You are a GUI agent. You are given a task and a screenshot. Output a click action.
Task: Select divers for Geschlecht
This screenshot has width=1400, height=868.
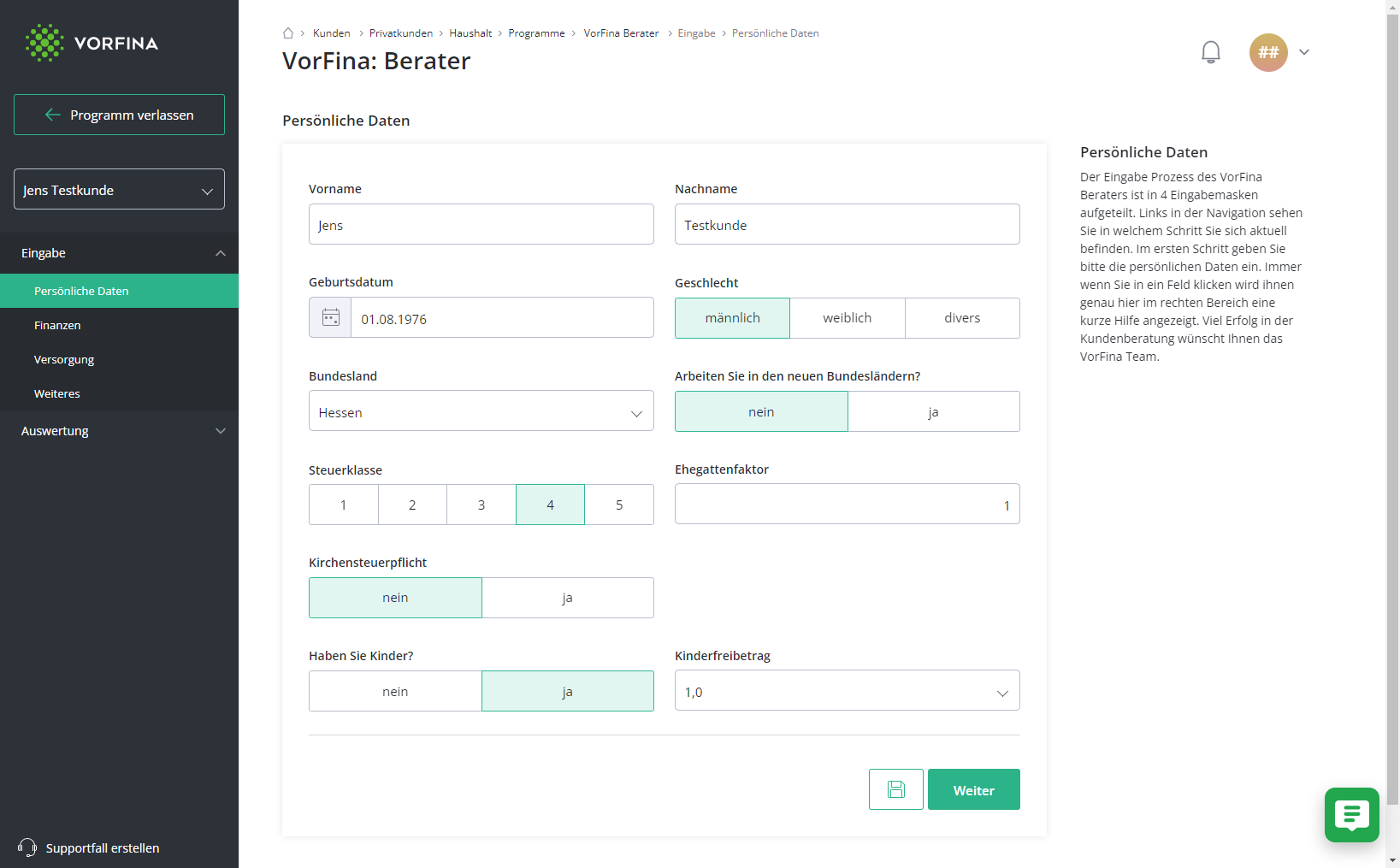(962, 318)
